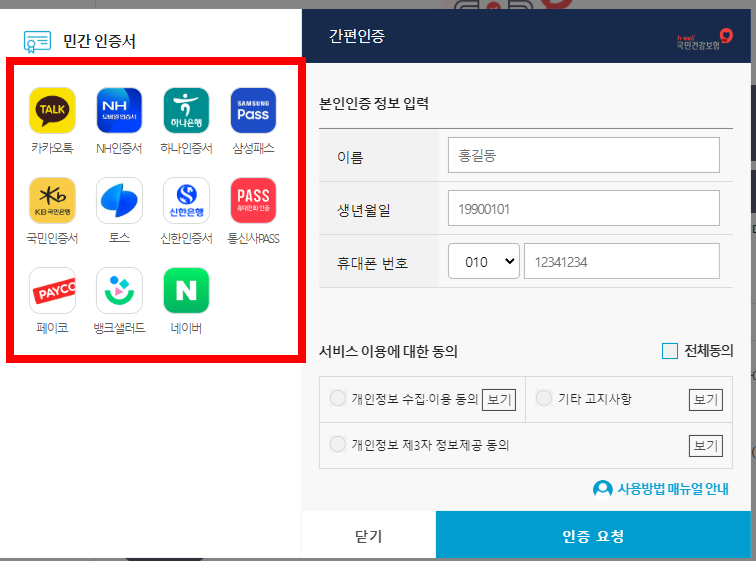Click the manual guide person icon
The height and width of the screenshot is (561, 756).
coord(602,489)
